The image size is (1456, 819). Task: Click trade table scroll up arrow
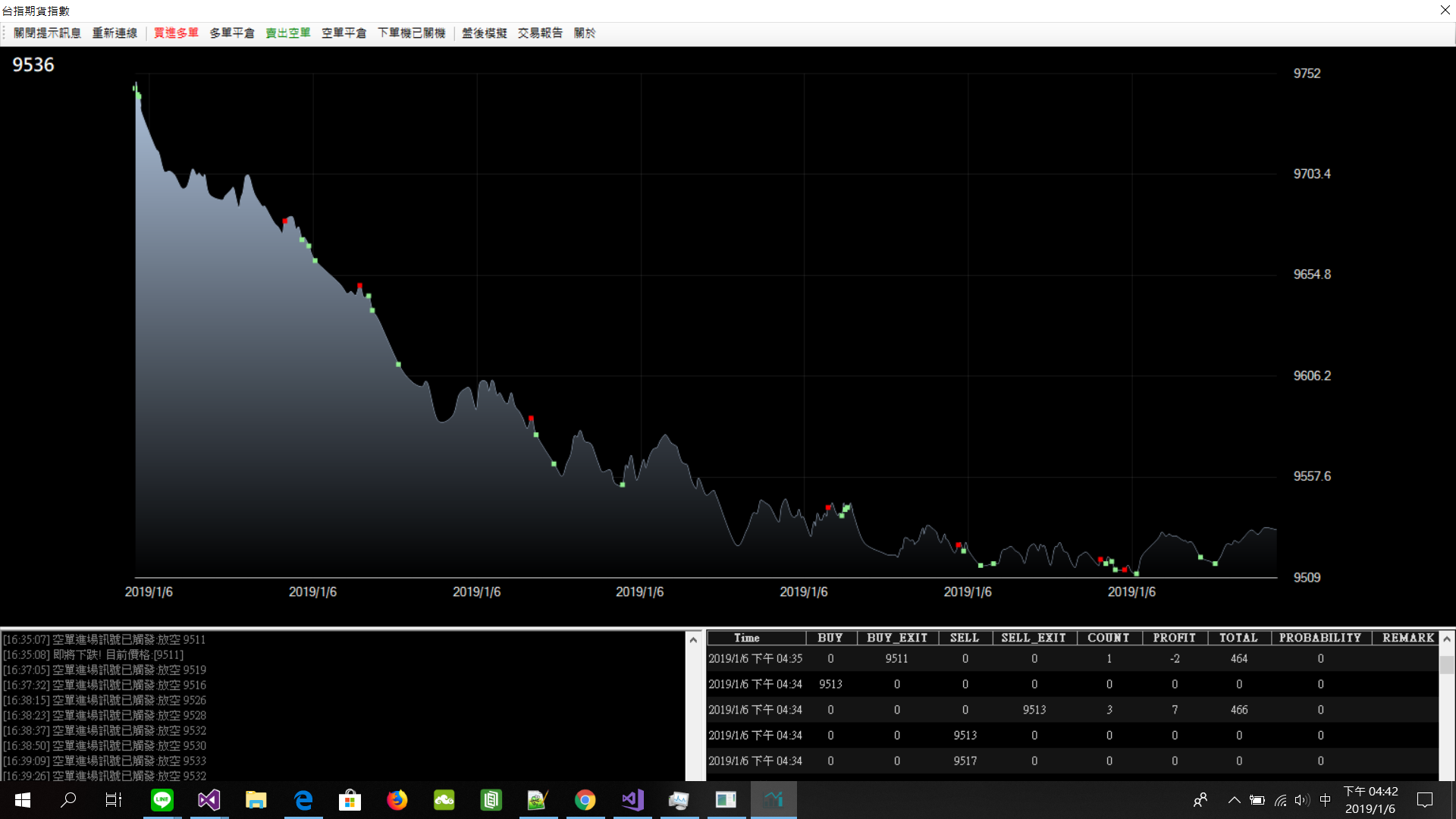click(1447, 639)
